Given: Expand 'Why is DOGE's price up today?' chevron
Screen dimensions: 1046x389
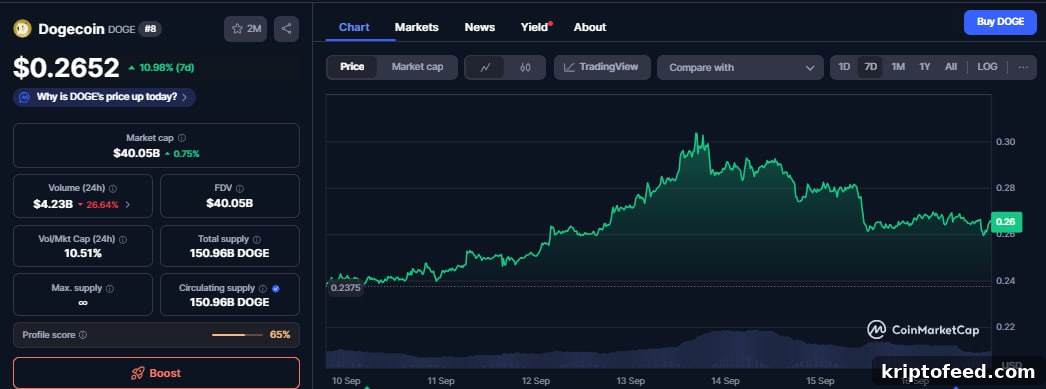Looking at the screenshot, I should pos(184,97).
